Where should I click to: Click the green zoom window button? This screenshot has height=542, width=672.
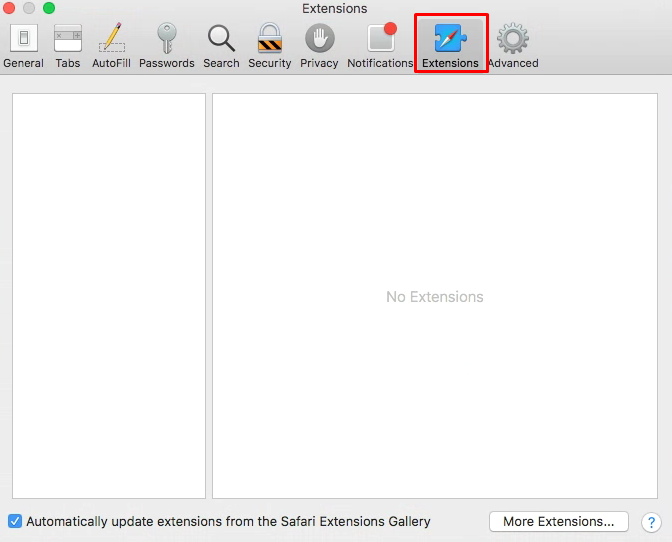[x=49, y=8]
